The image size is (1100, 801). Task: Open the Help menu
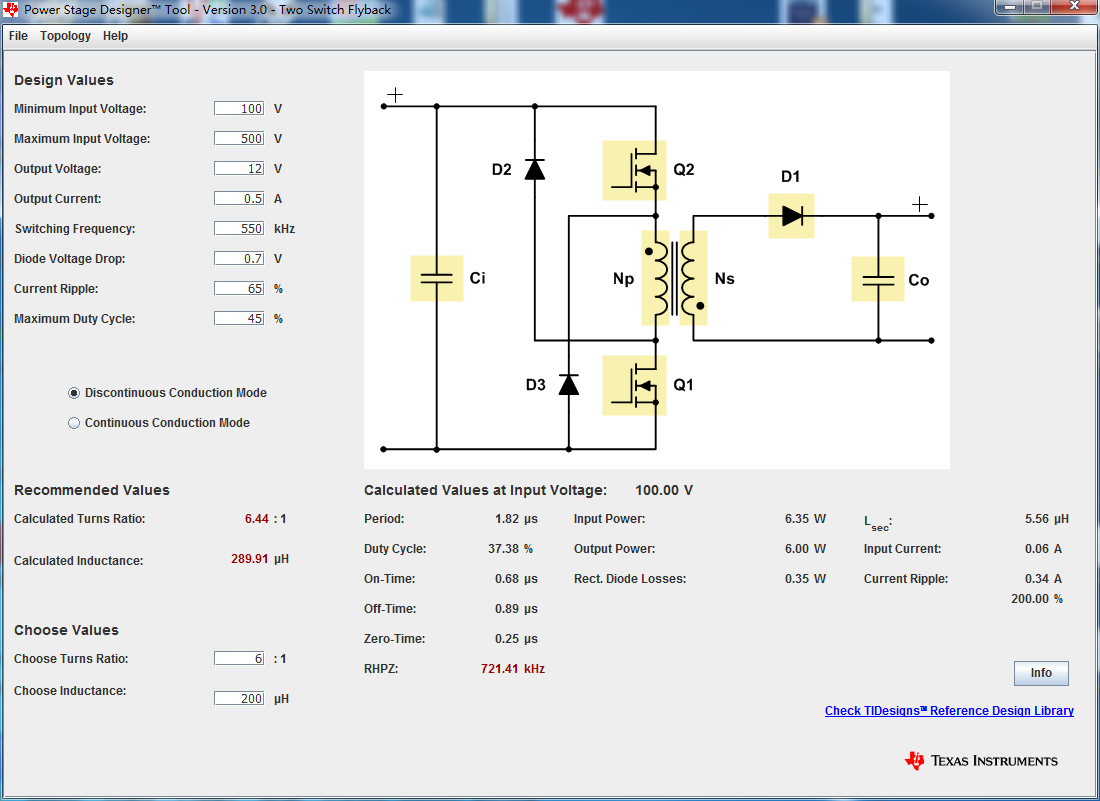(x=115, y=36)
